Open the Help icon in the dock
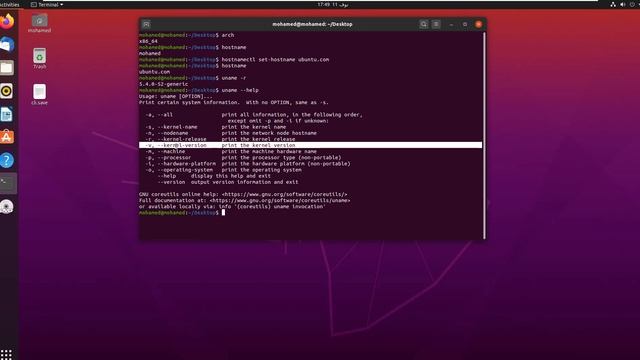This screenshot has width=640, height=360. pos(7,160)
